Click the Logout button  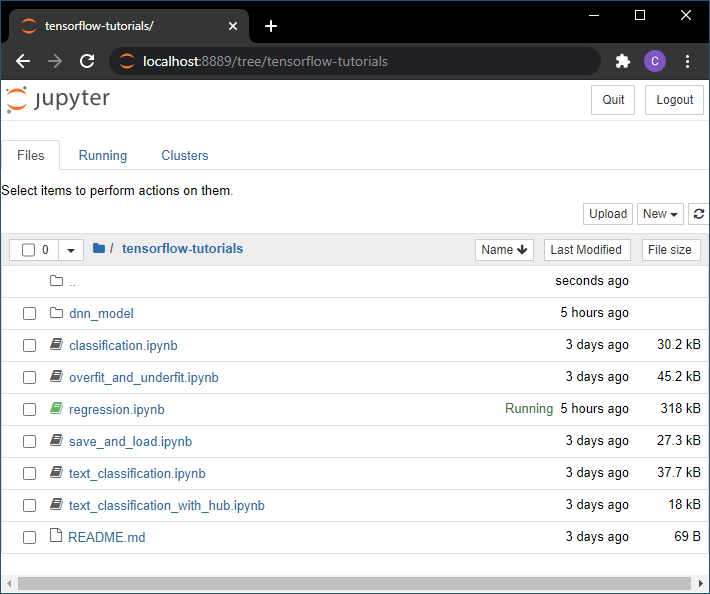[x=674, y=100]
